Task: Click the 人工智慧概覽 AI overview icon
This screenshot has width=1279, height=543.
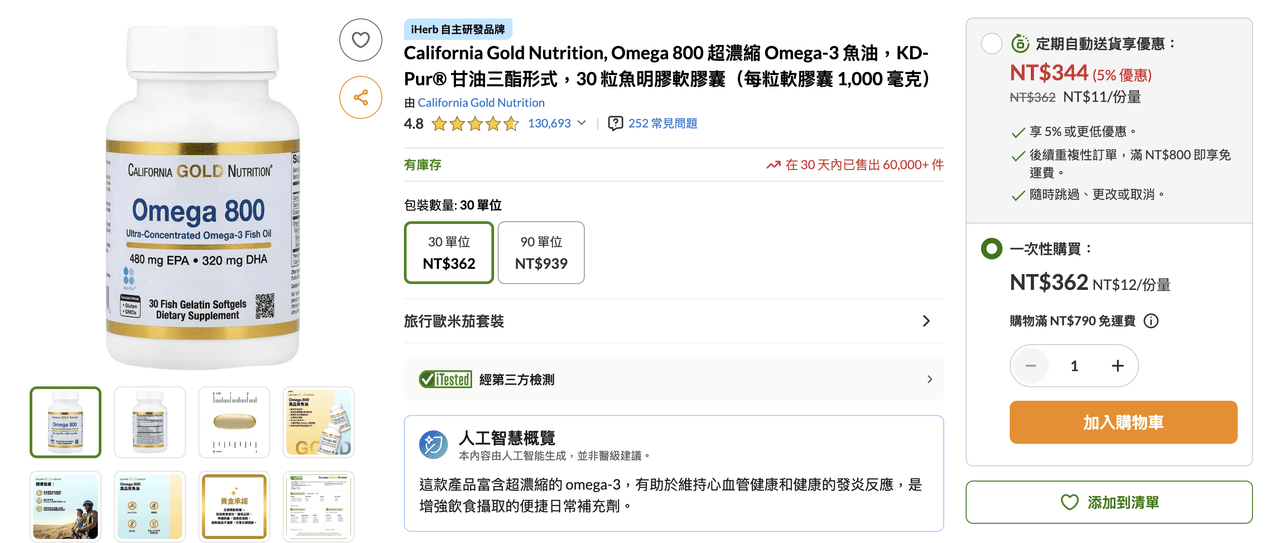Action: [433, 444]
